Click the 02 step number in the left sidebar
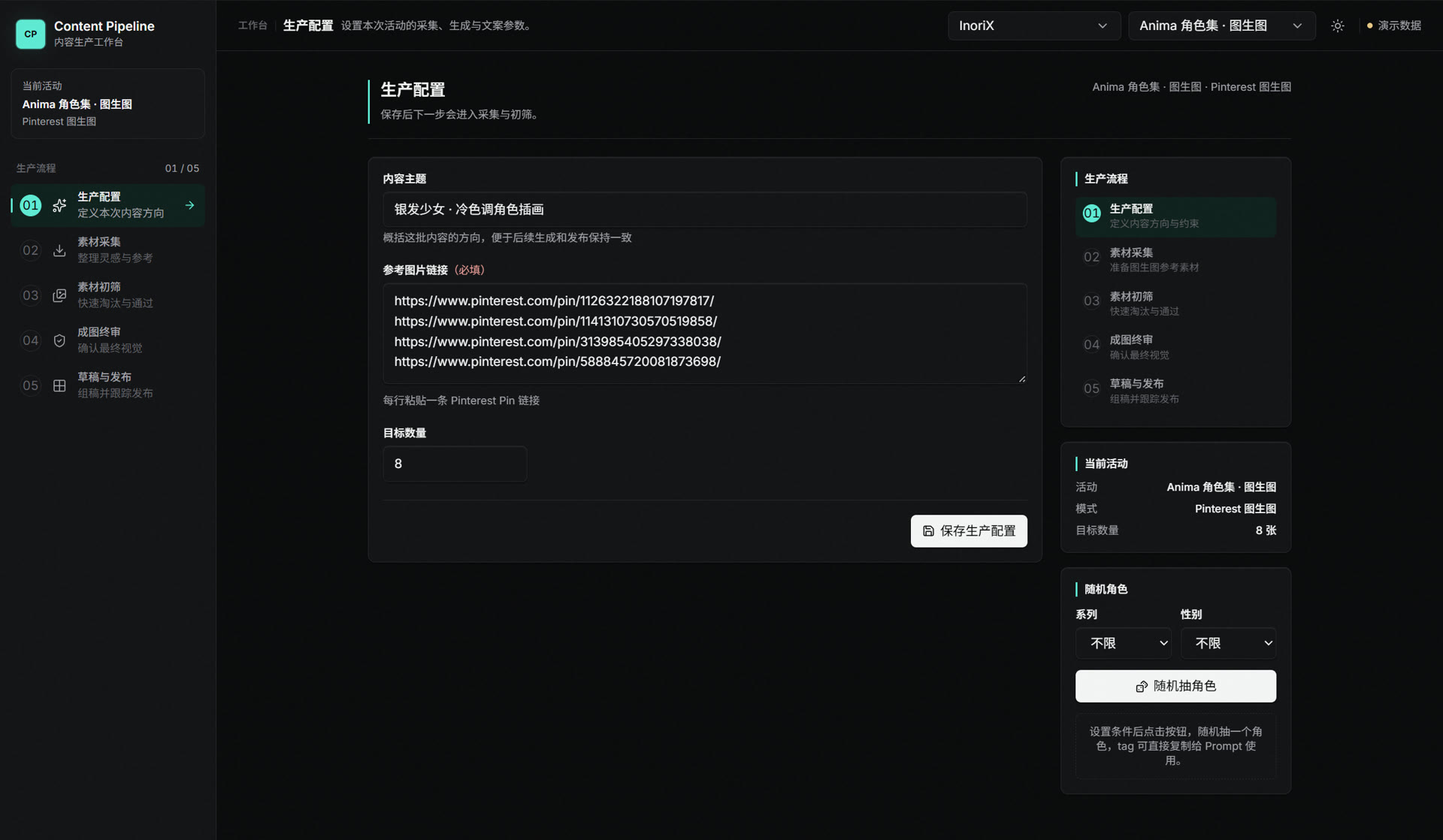 30,250
